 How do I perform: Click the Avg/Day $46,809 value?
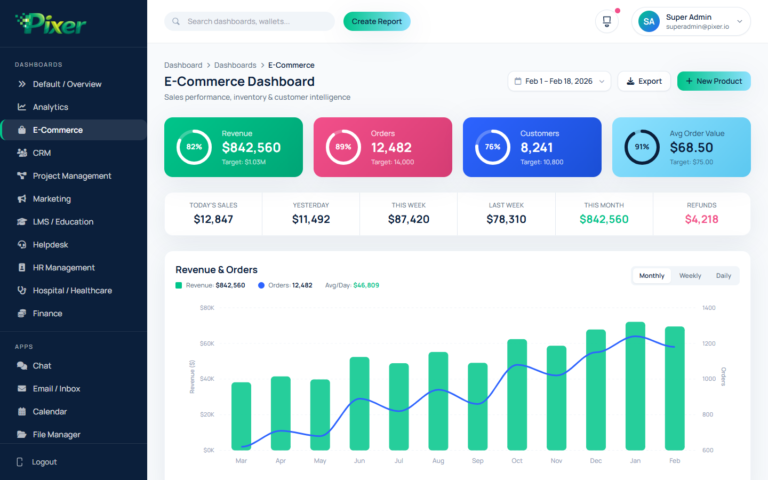(x=366, y=285)
